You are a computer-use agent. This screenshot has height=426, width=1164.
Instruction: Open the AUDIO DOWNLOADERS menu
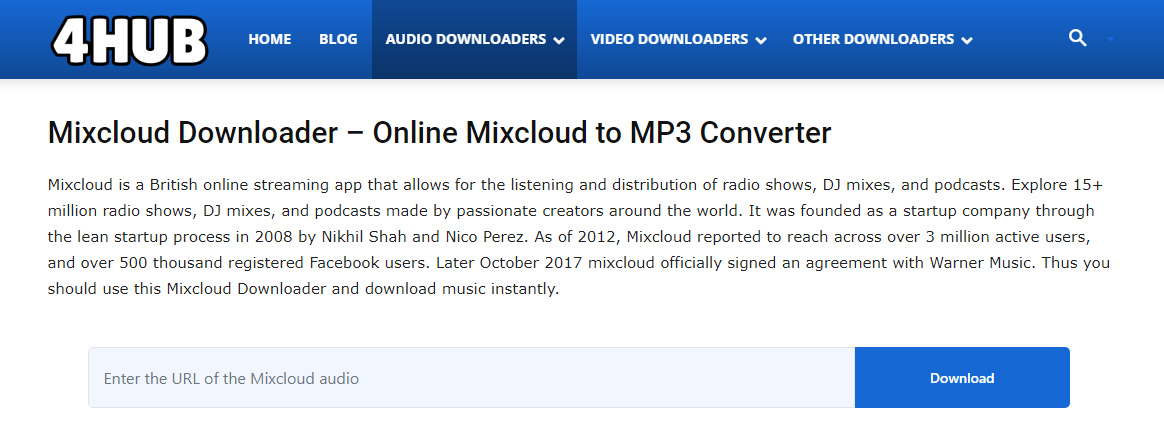474,39
